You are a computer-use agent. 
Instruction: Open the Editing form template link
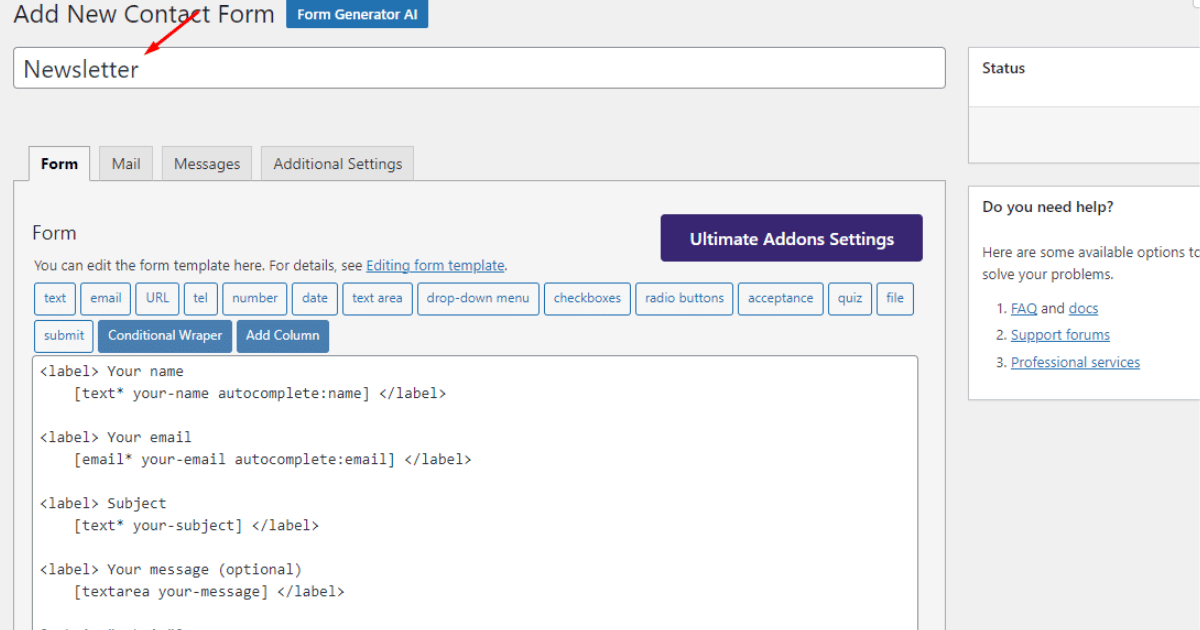(435, 266)
